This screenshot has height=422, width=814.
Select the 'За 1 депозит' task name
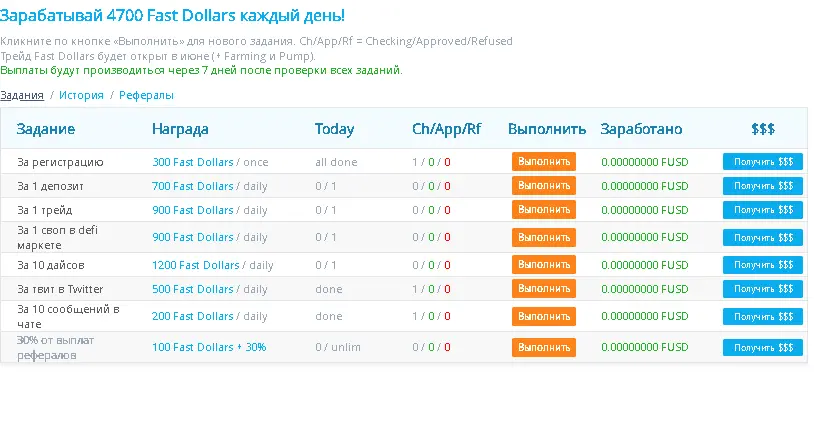[50, 186]
